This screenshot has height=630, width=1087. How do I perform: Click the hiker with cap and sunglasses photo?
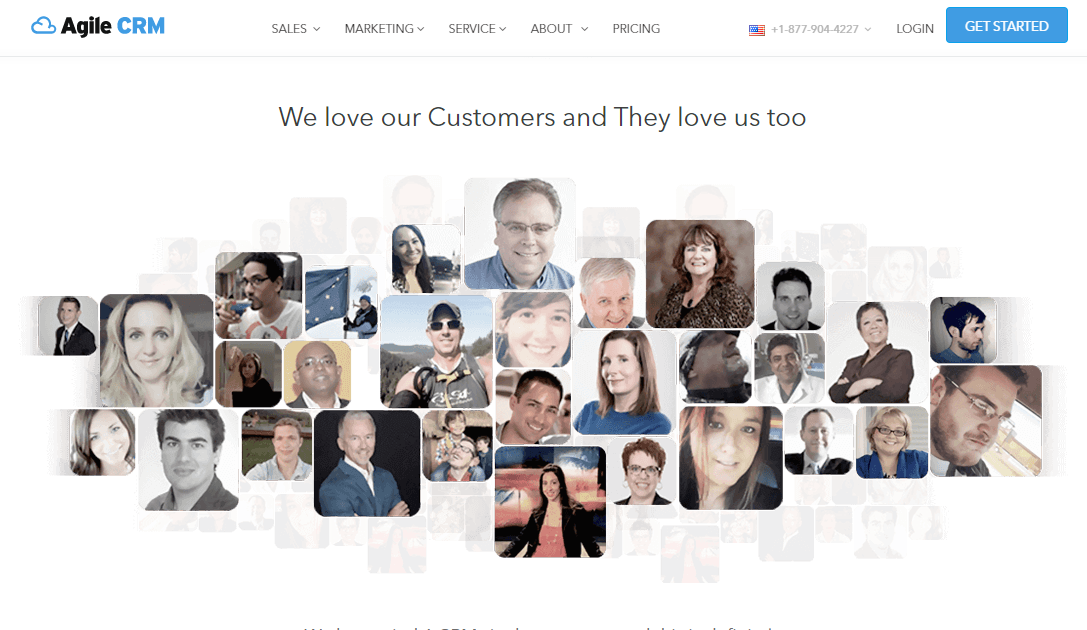tap(437, 351)
